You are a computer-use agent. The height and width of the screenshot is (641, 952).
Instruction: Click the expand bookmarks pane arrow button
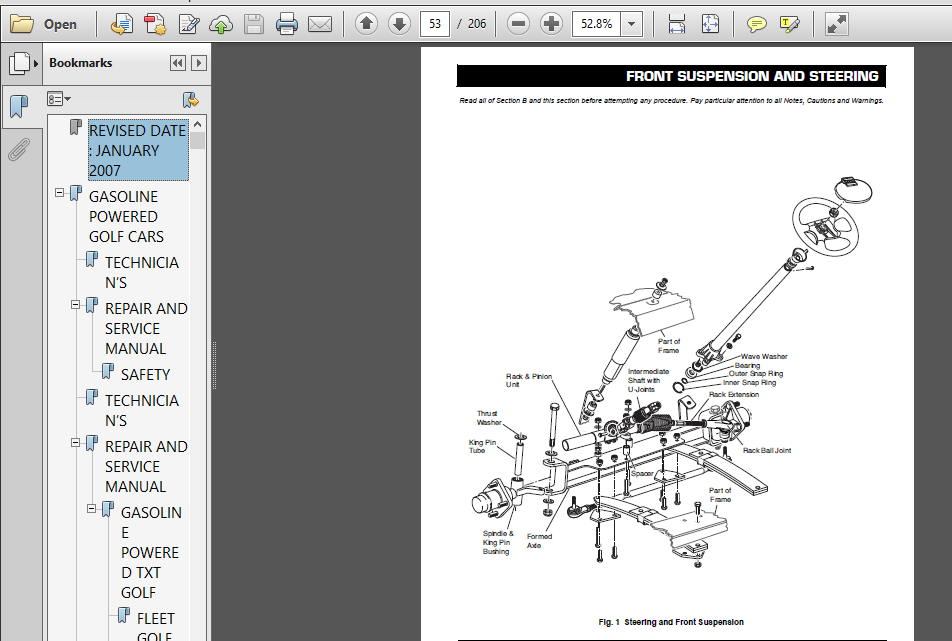[199, 63]
